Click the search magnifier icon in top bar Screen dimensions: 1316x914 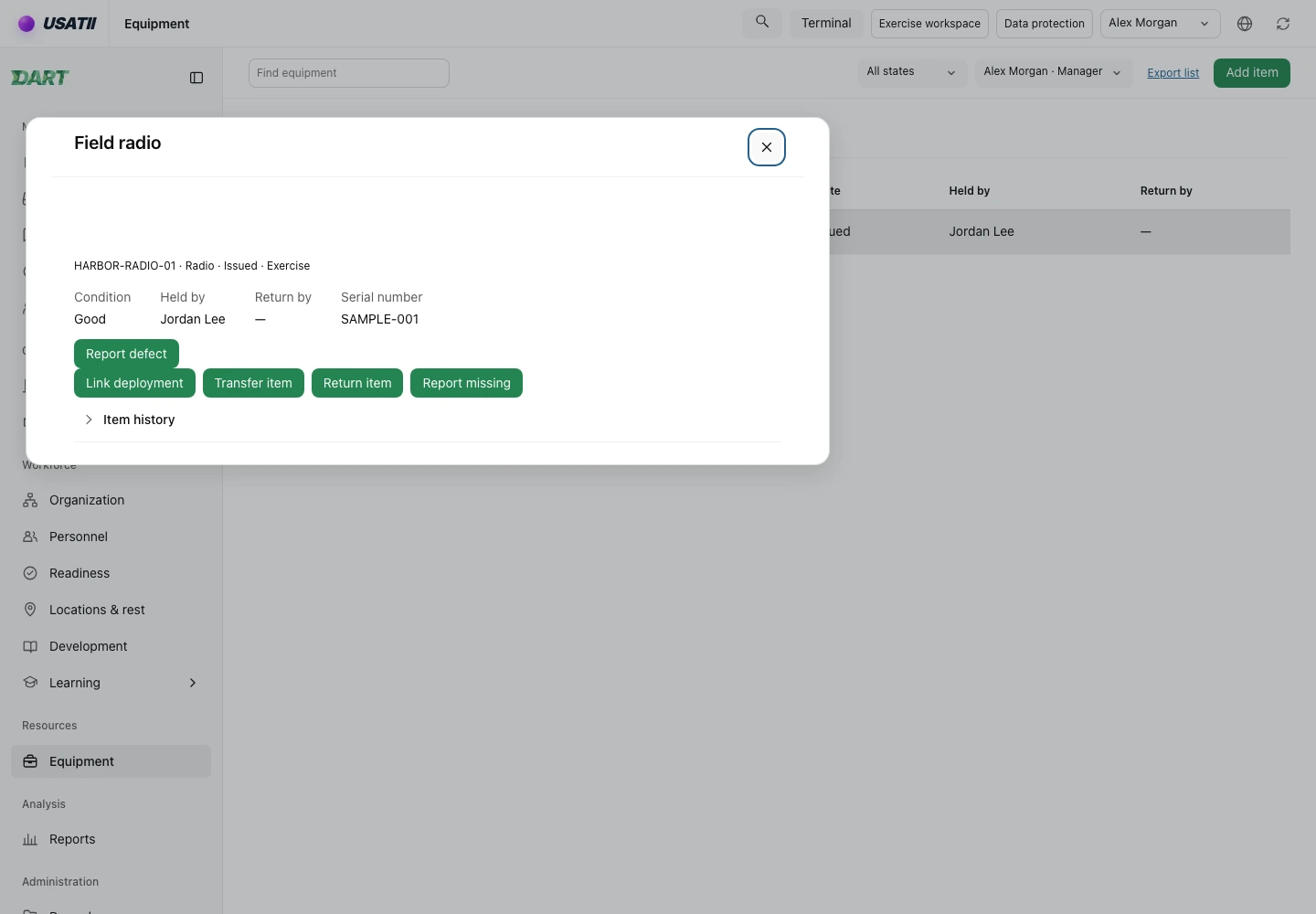[x=762, y=22]
